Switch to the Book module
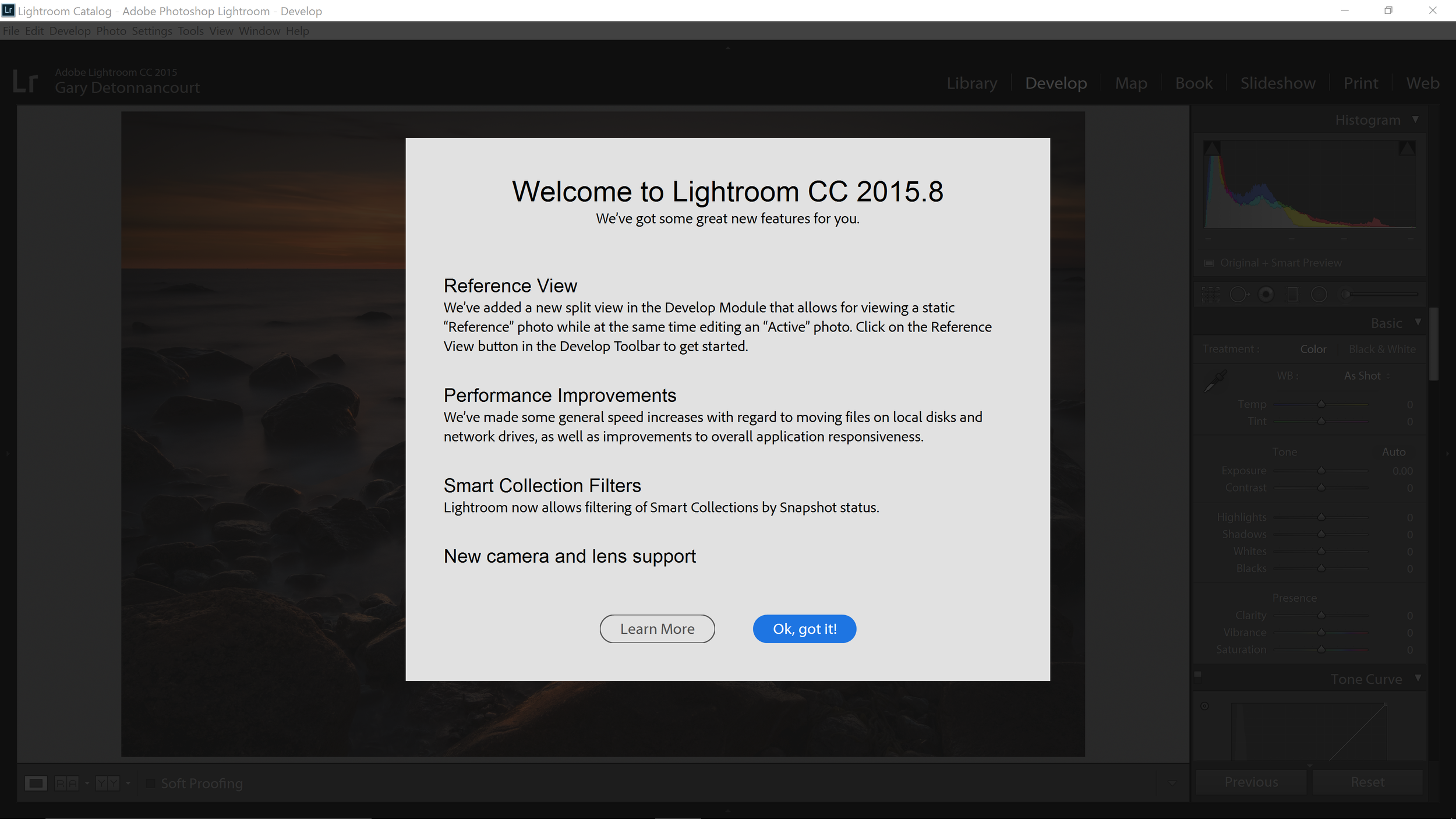 pyautogui.click(x=1194, y=83)
